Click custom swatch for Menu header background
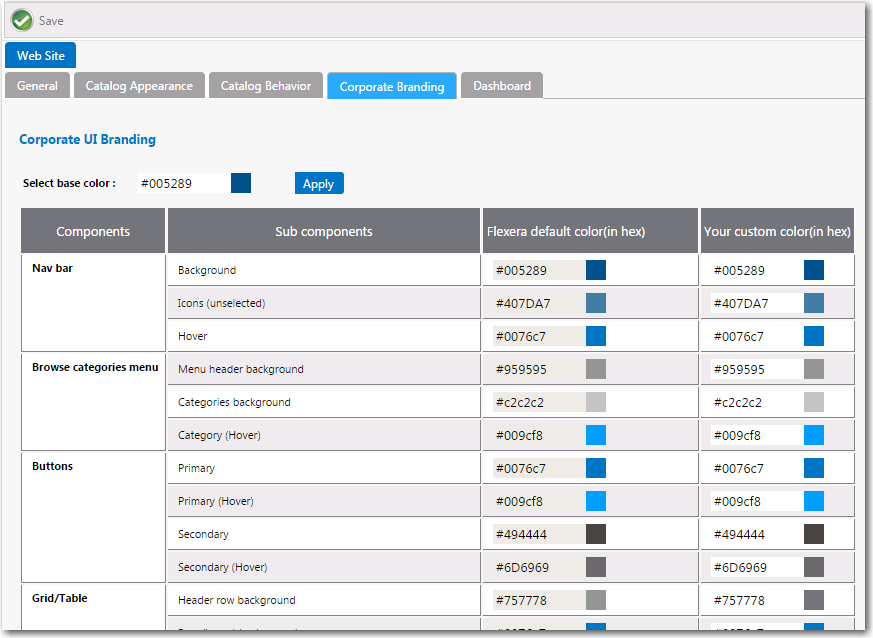873x638 pixels. coord(814,369)
